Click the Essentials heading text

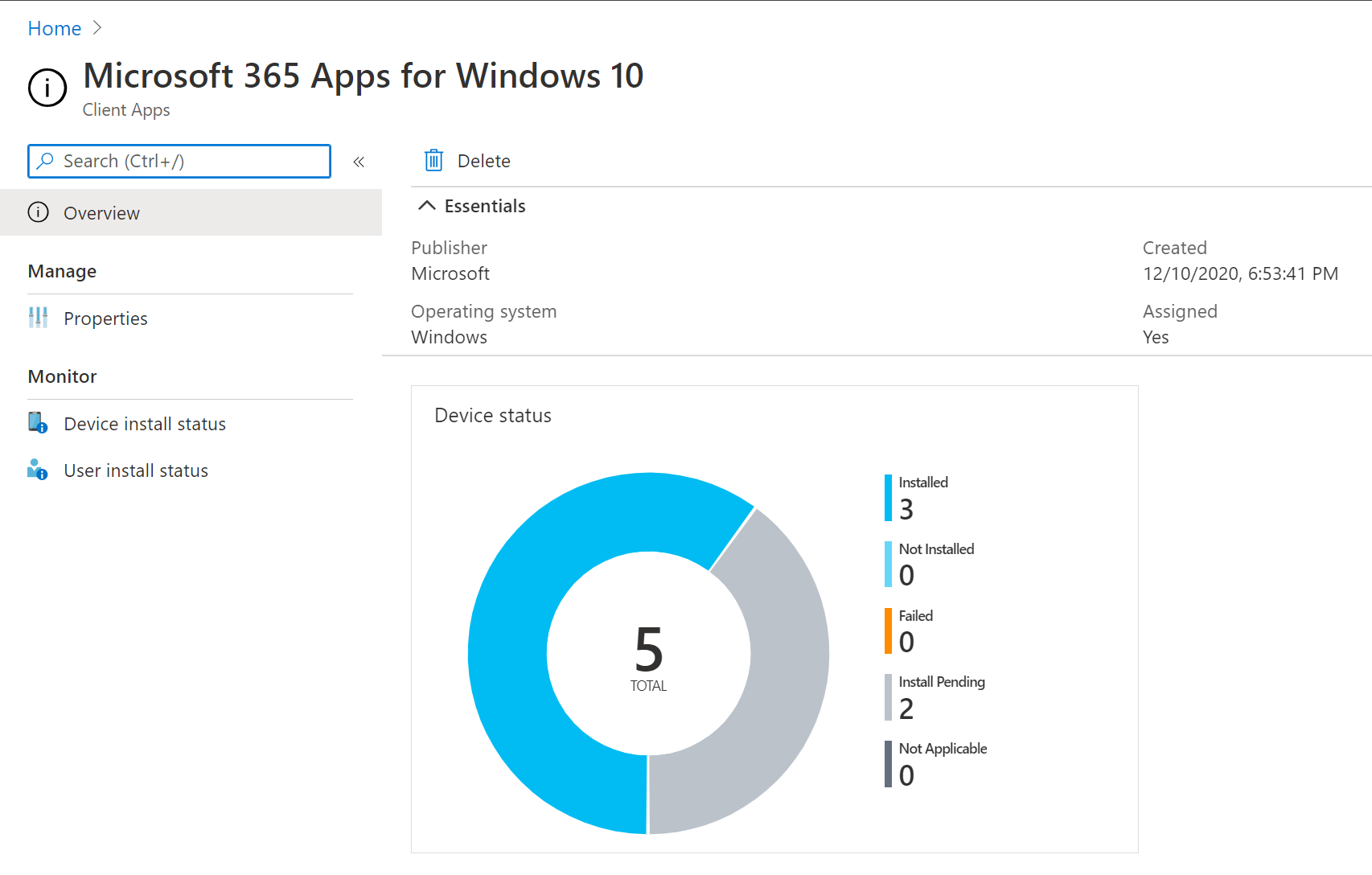point(485,206)
